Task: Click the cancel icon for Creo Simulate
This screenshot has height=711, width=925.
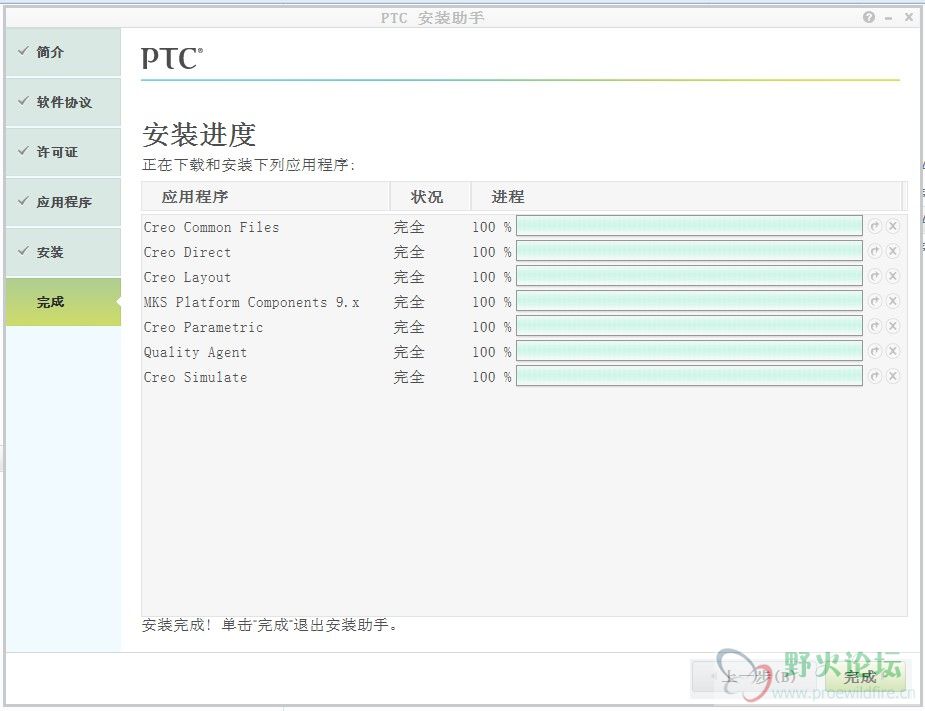Action: pyautogui.click(x=893, y=376)
